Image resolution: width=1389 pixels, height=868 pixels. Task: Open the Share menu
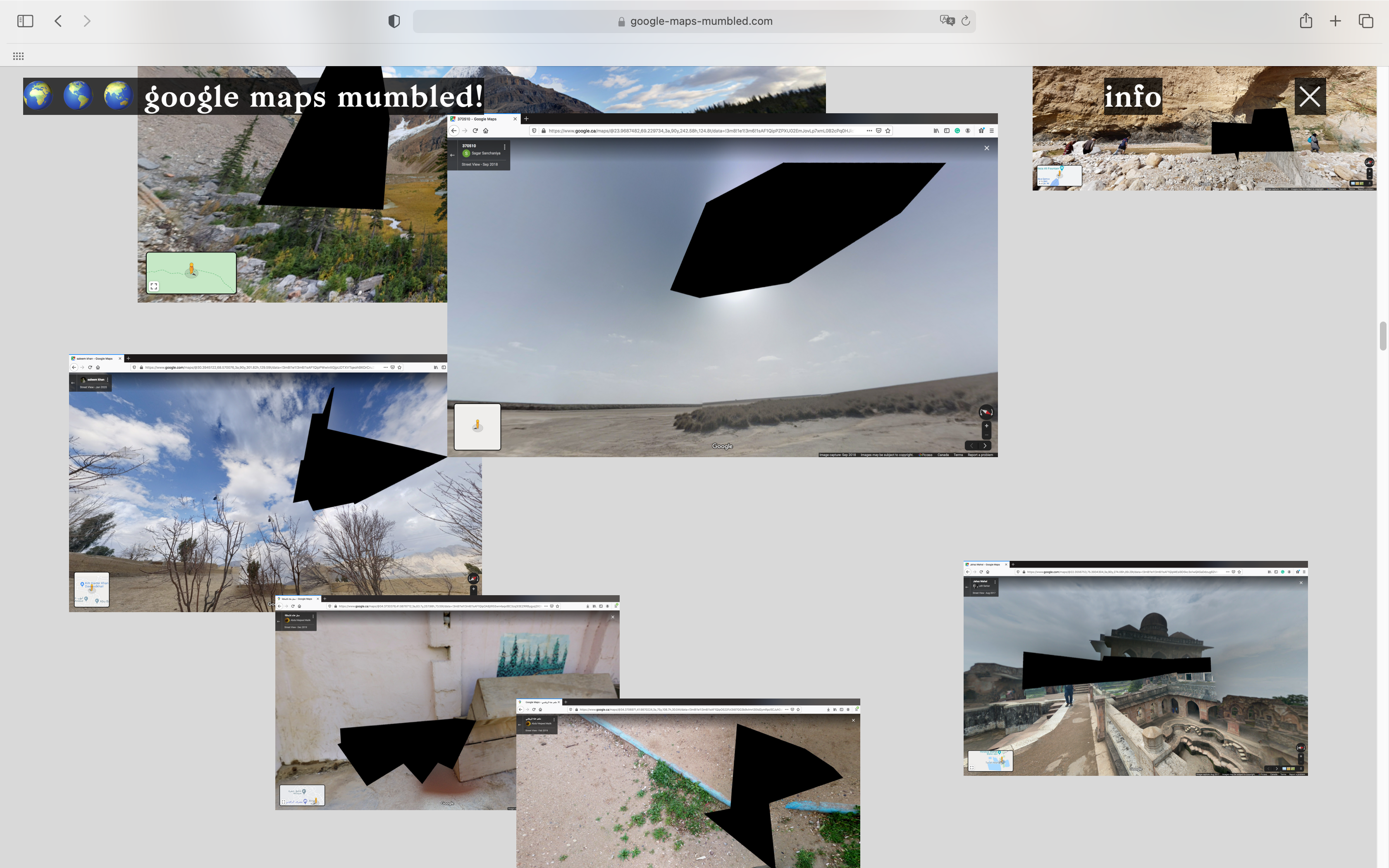tap(1306, 21)
